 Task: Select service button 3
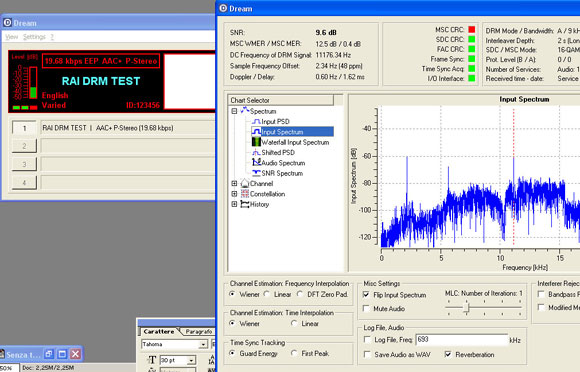pyautogui.click(x=24, y=164)
